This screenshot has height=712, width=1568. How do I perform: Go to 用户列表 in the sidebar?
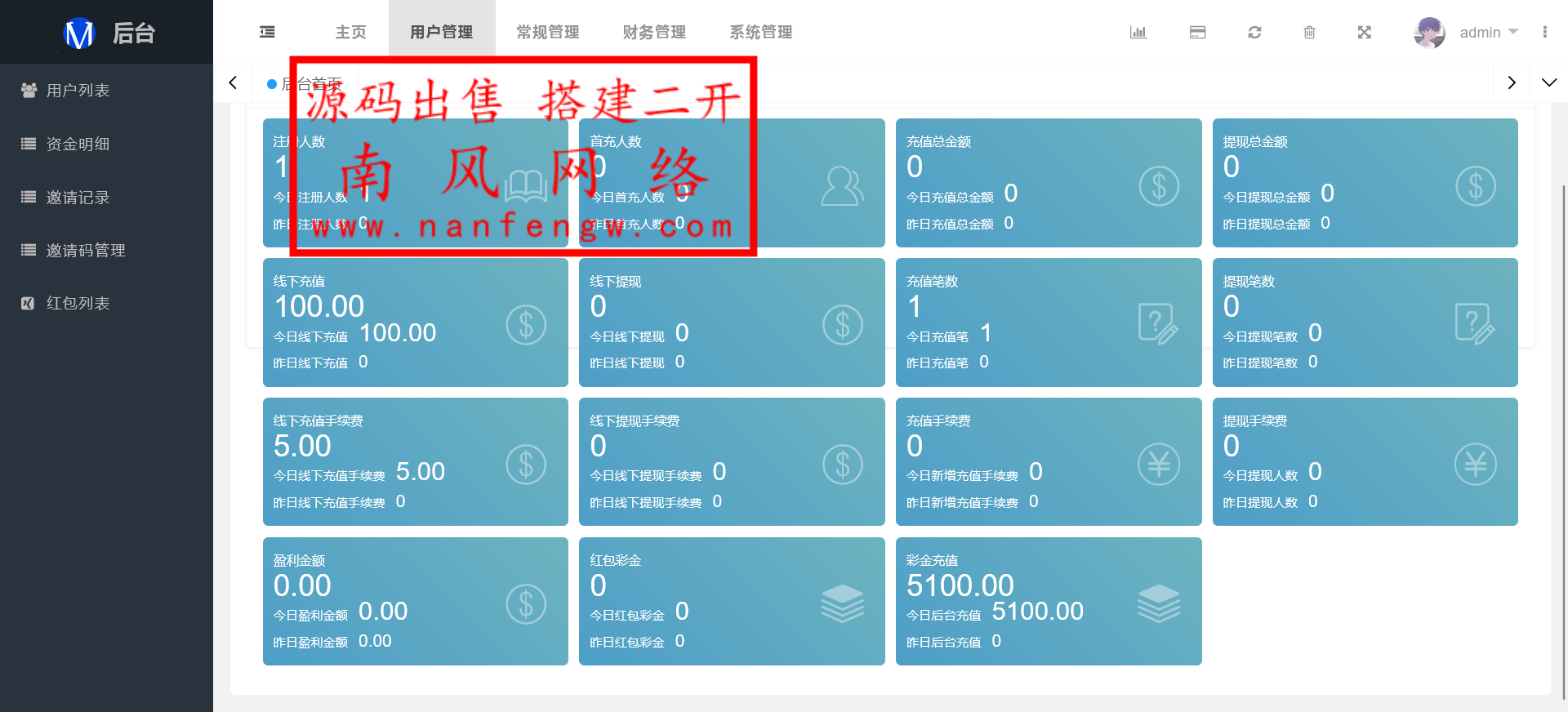tap(78, 91)
